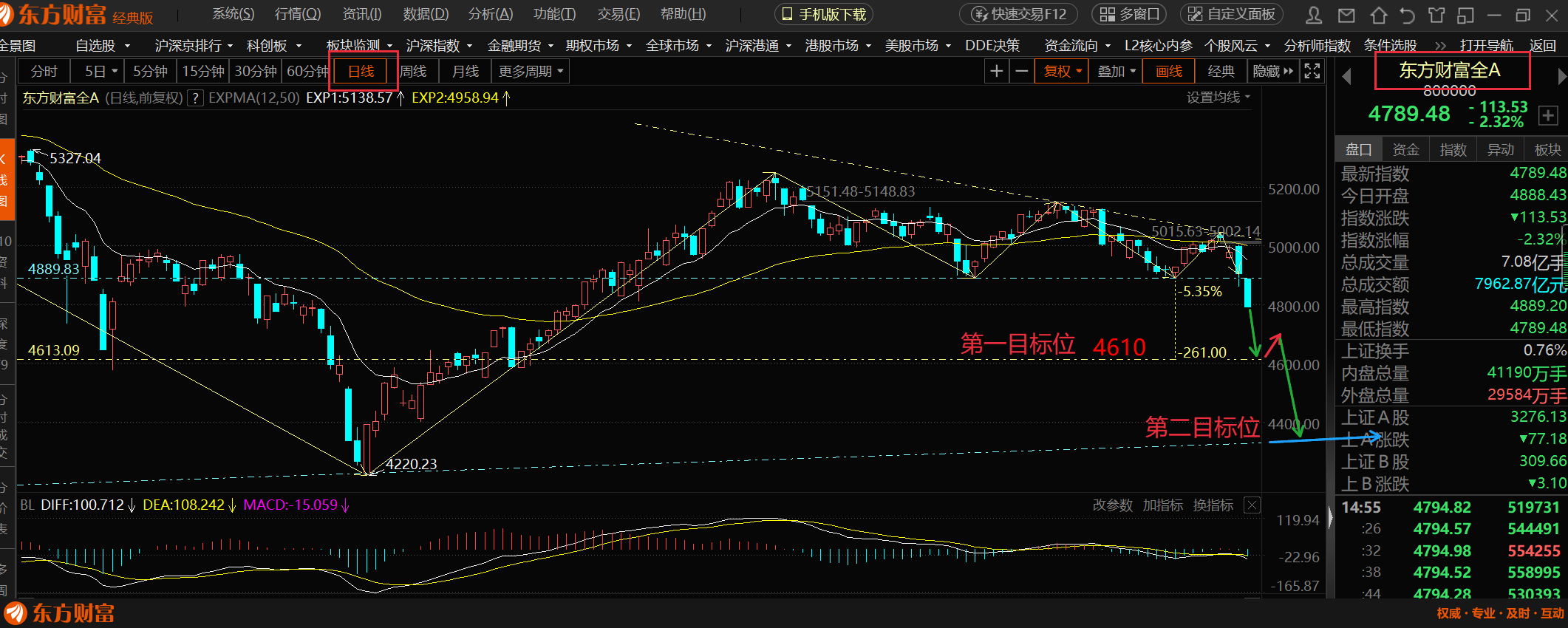
Task: Close the MACD indicator panel
Action: pos(1252,505)
